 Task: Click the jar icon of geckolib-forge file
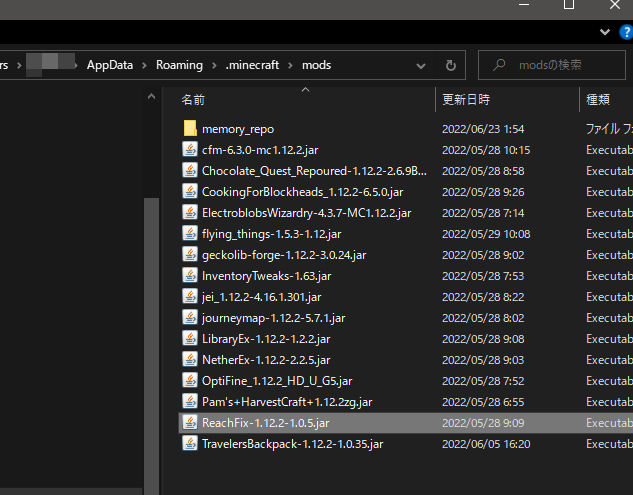click(x=190, y=254)
